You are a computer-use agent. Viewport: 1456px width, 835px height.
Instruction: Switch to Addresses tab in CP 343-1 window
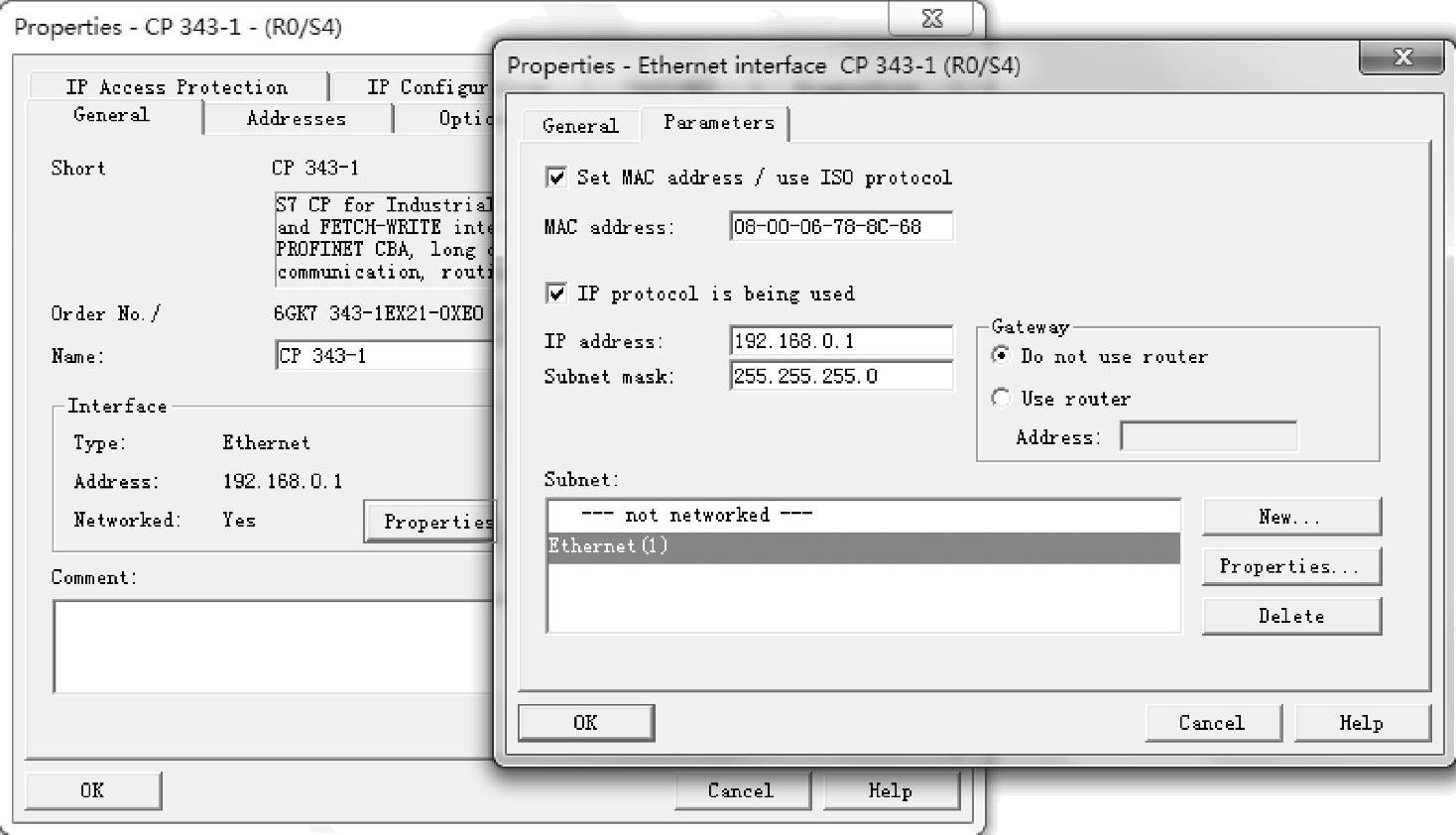coord(297,119)
